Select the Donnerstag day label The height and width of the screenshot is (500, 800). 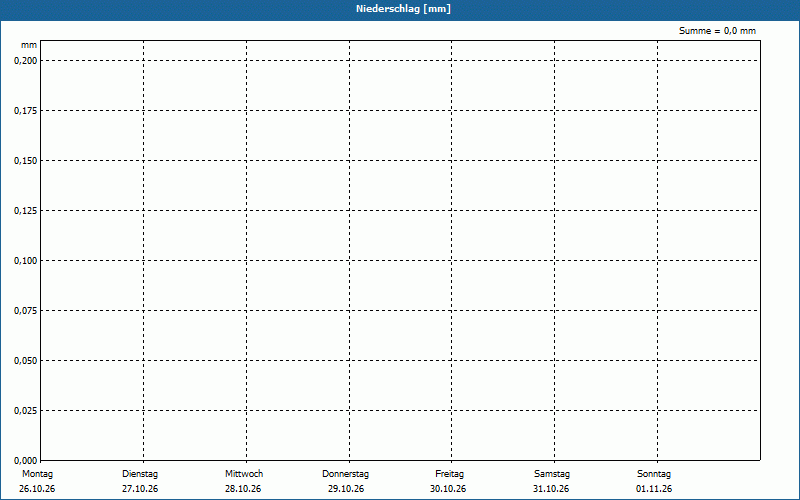point(345,474)
